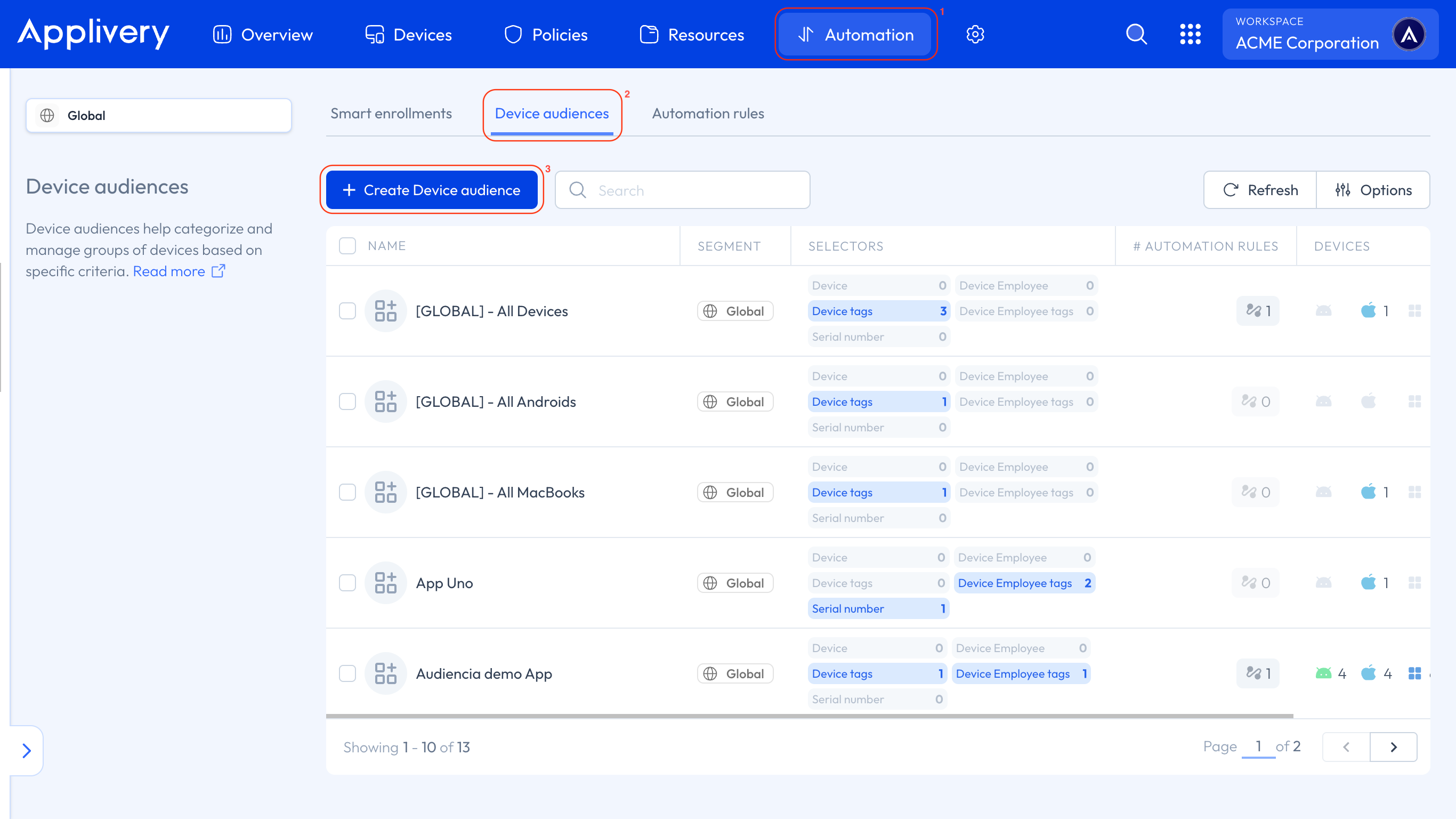Select the [GLOBAL] - All Androids checkbox

[347, 401]
